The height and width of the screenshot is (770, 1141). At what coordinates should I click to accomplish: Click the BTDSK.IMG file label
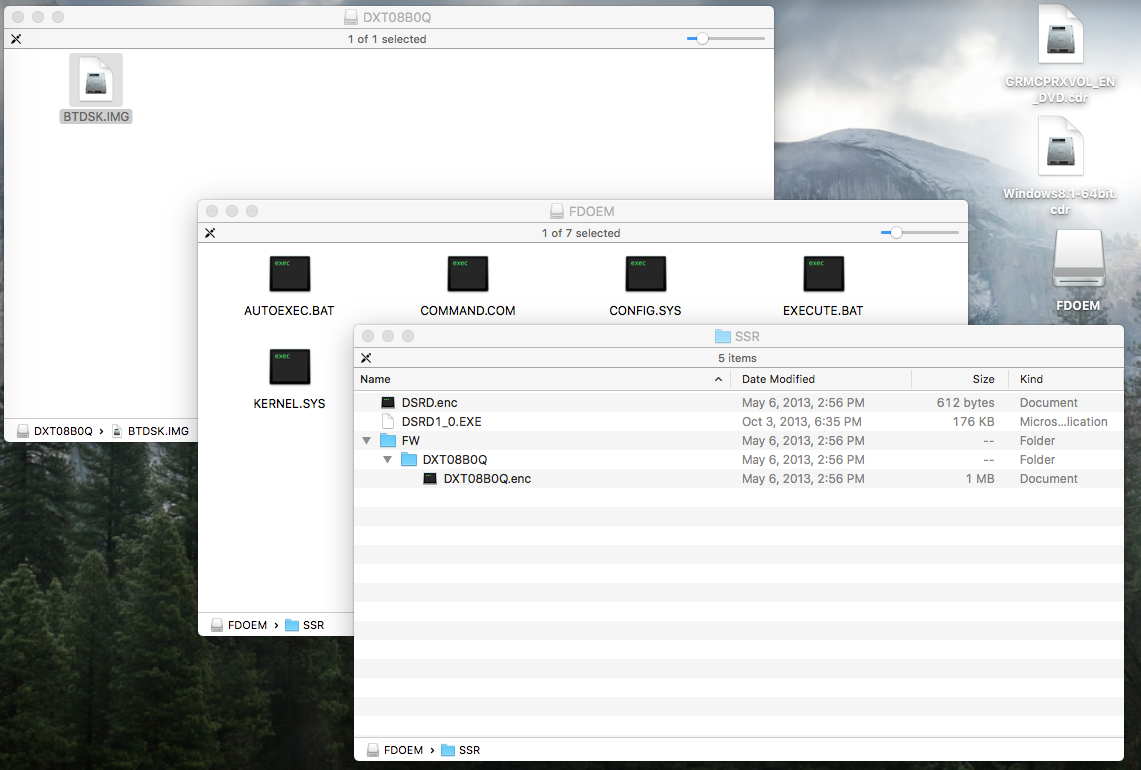click(x=96, y=116)
